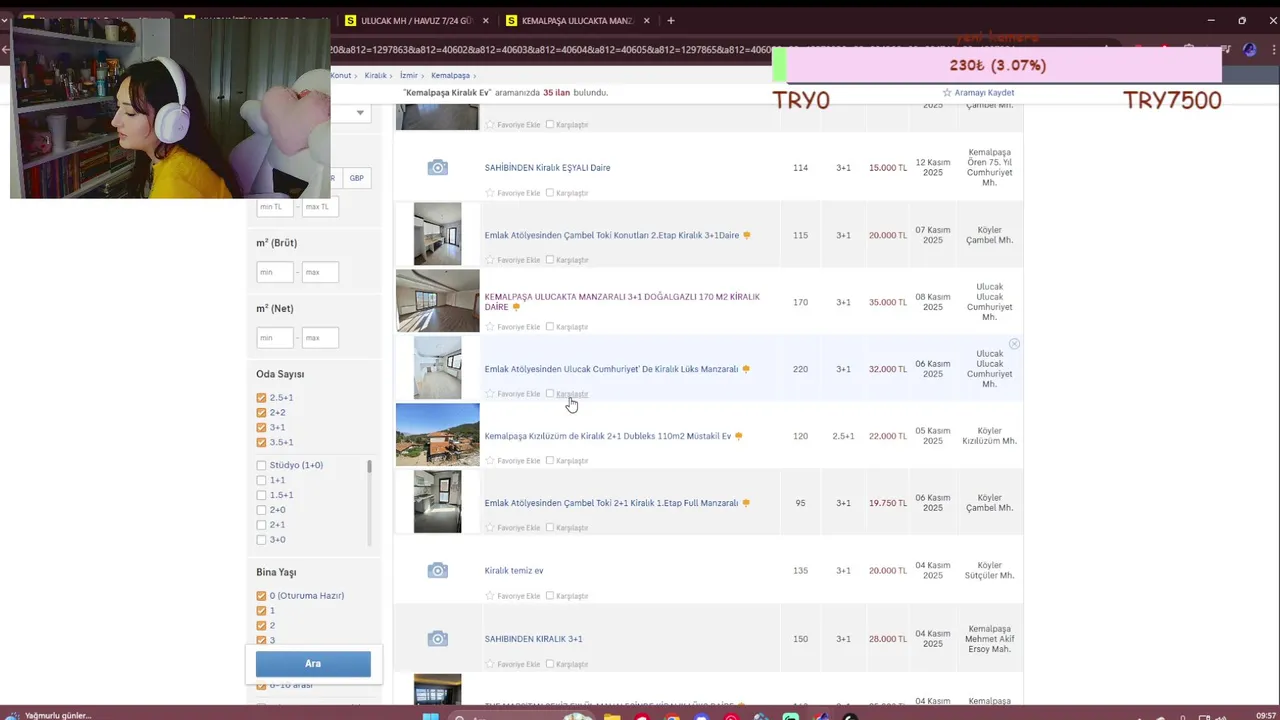Click the favorite star for SAHİBİNDEN Kiralık EŞYALI Daire
This screenshot has height=720, width=1280.
pyautogui.click(x=490, y=193)
